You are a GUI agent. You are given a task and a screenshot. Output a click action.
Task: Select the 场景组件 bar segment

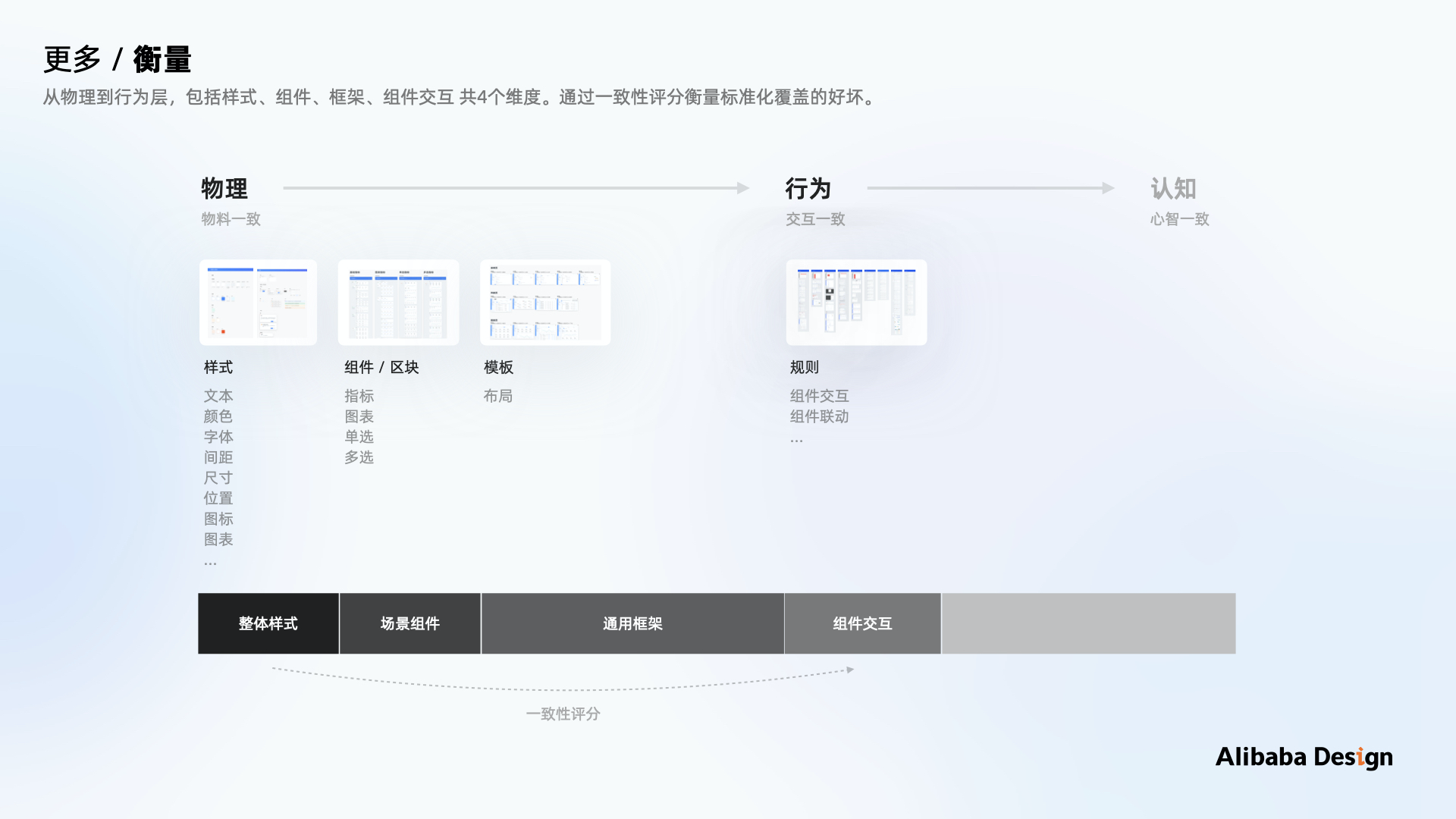(410, 623)
